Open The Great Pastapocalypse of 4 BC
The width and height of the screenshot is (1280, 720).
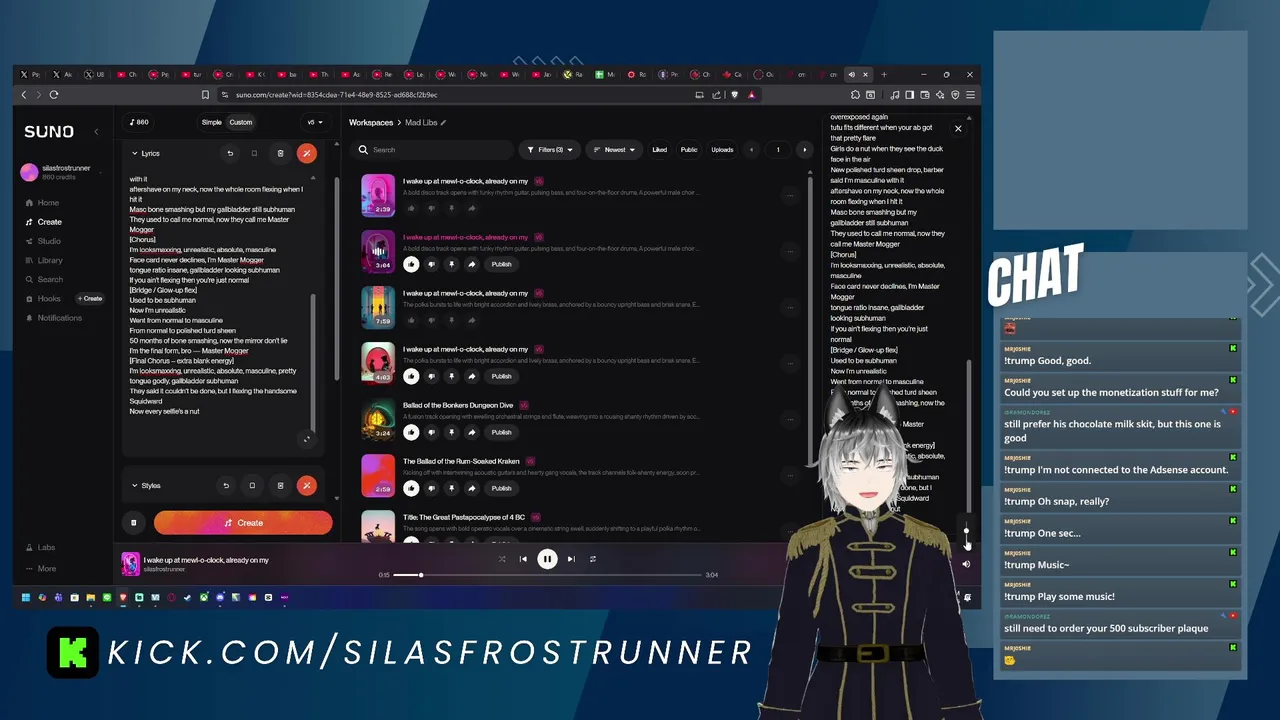click(x=464, y=517)
